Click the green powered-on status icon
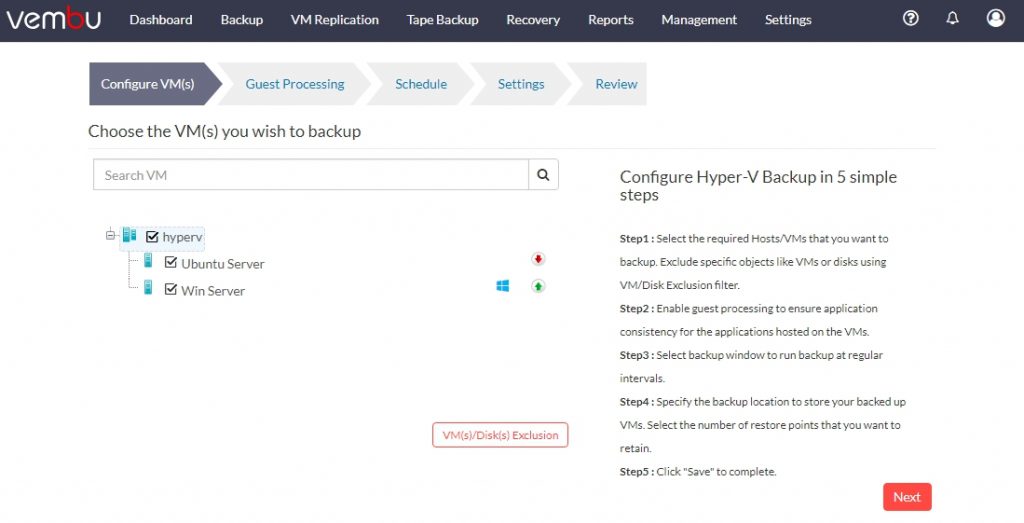Viewport: 1024px width, 523px height. pos(538,286)
